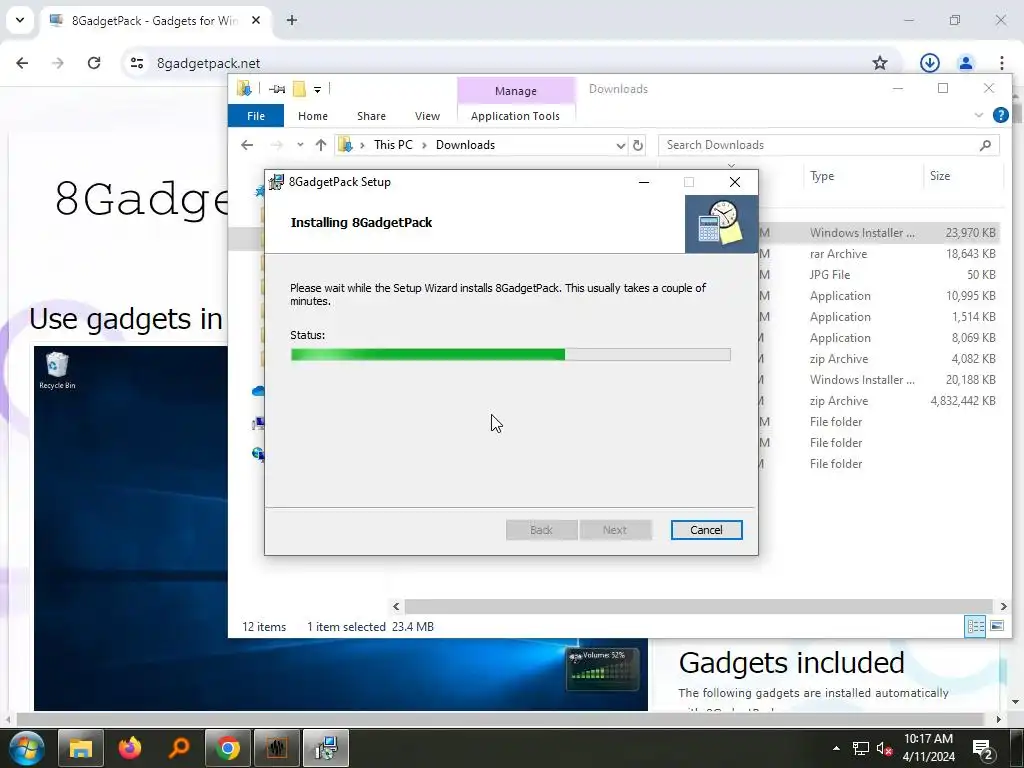Open Customize Quick Access Toolbar dropdown

click(x=317, y=89)
